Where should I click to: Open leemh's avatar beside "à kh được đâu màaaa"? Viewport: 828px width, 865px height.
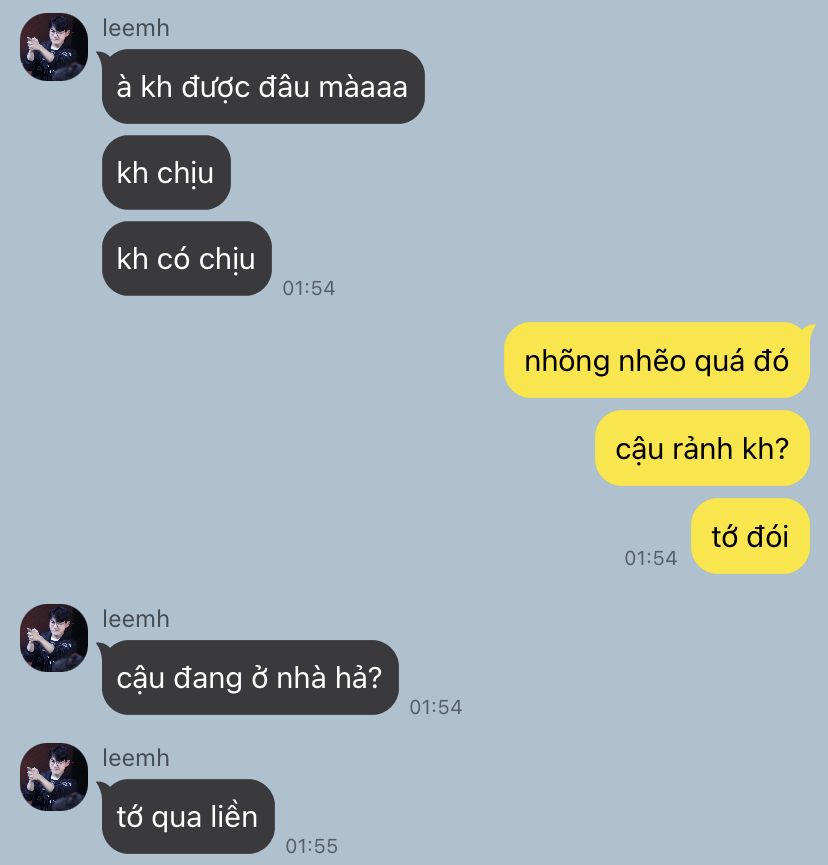tap(54, 47)
